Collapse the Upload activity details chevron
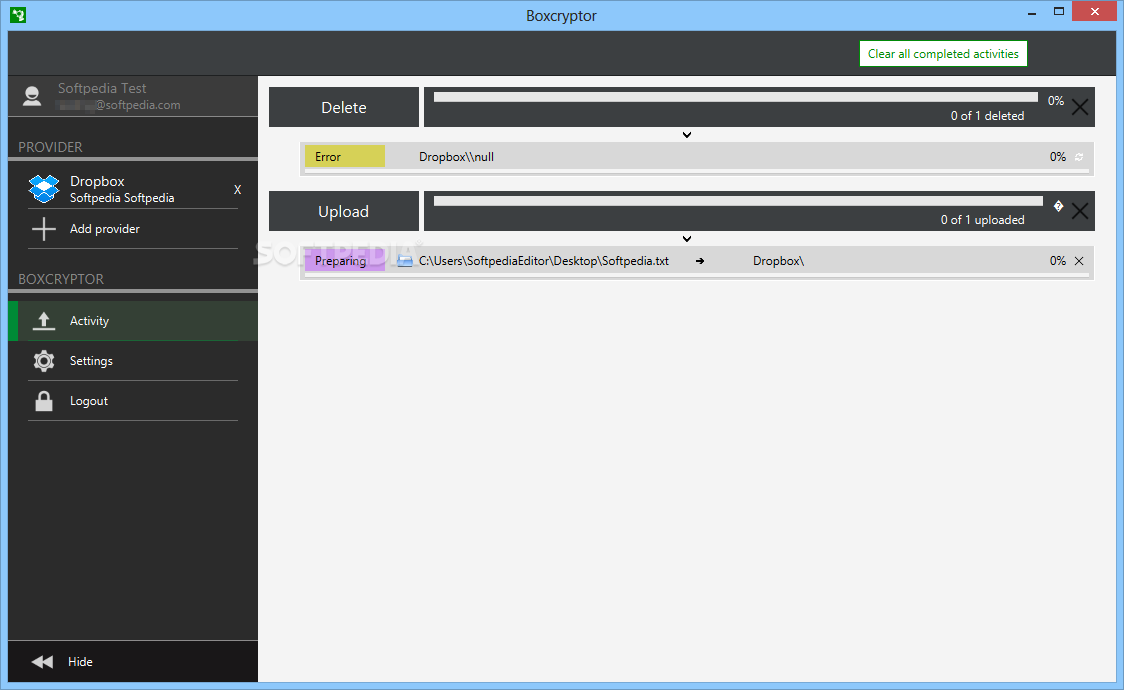 [687, 239]
